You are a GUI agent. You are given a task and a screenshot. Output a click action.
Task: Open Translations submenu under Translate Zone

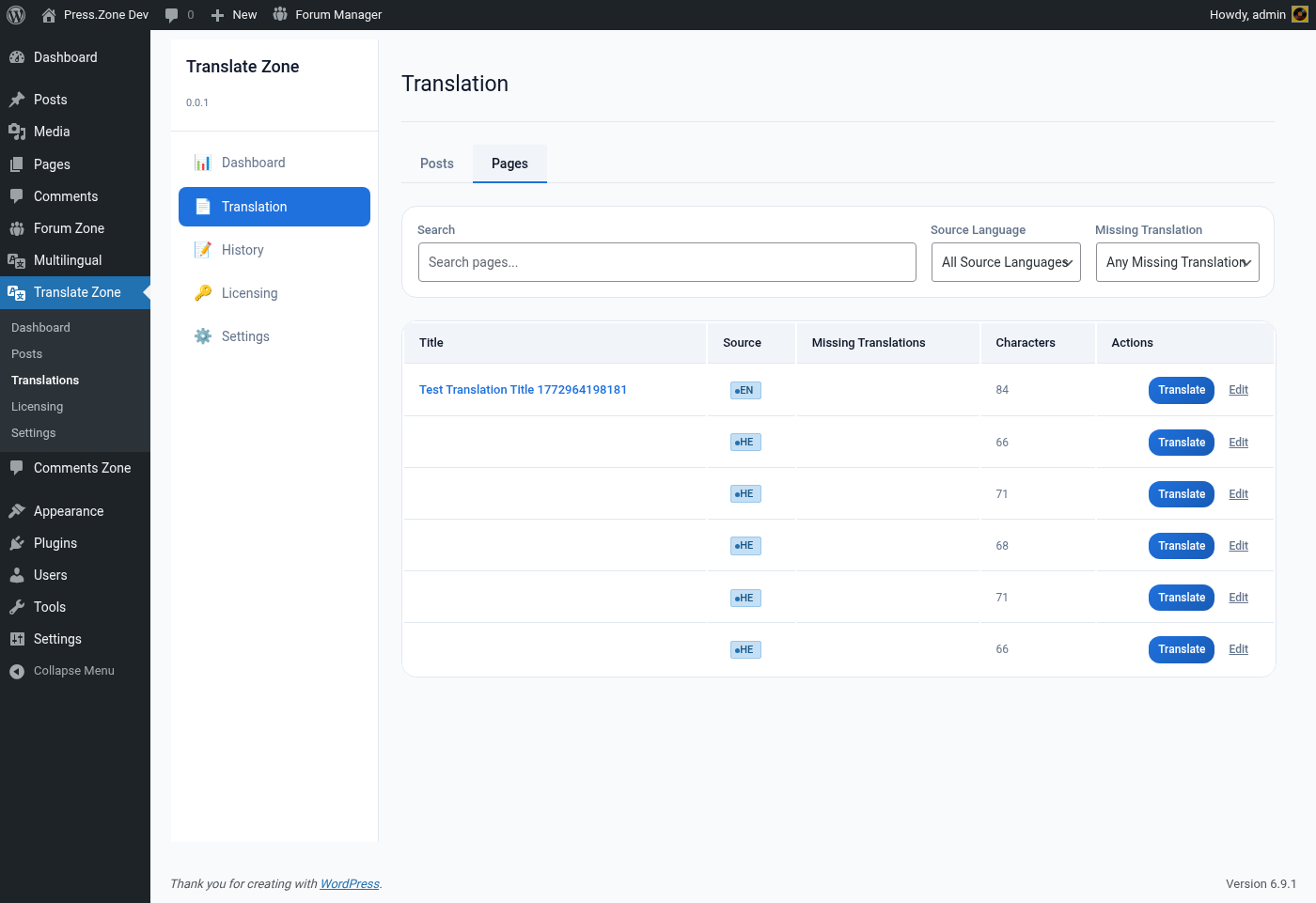(x=45, y=381)
